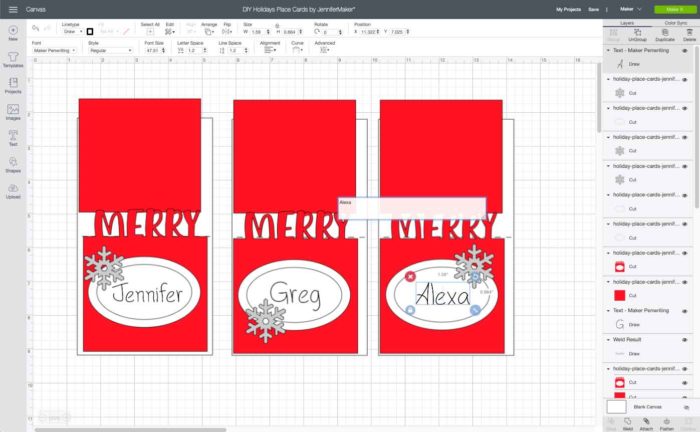This screenshot has width=700, height=432.
Task: Hide the Weld Result layer
Action: [x=685, y=340]
